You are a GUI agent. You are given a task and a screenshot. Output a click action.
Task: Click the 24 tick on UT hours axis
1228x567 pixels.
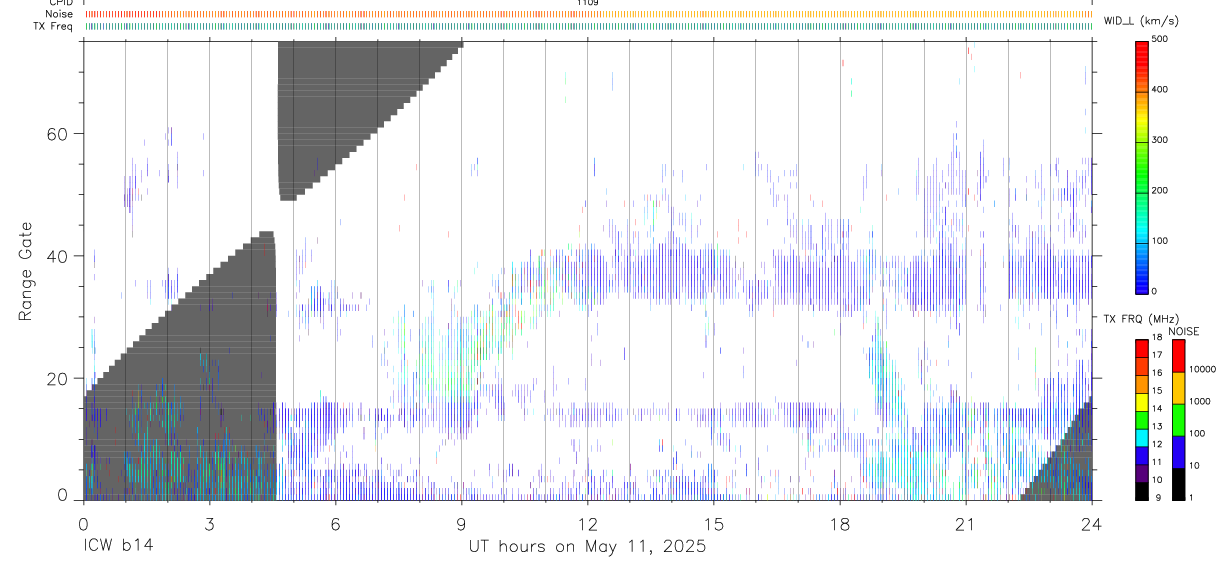(1091, 524)
